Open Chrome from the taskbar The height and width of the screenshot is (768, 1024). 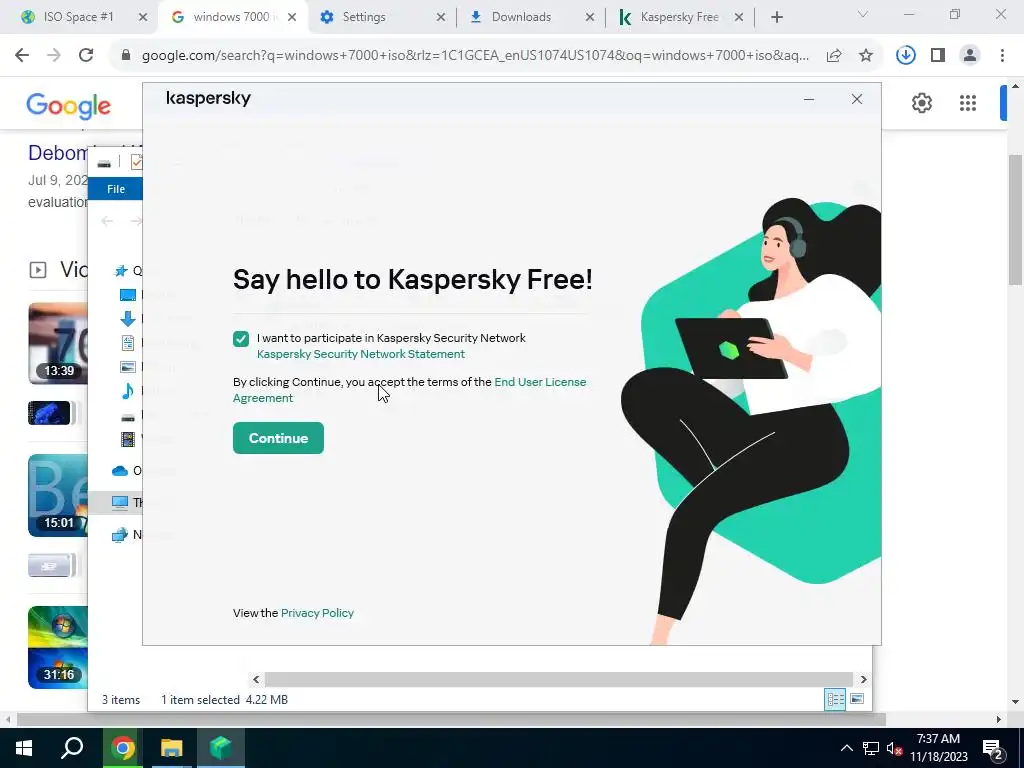[123, 748]
